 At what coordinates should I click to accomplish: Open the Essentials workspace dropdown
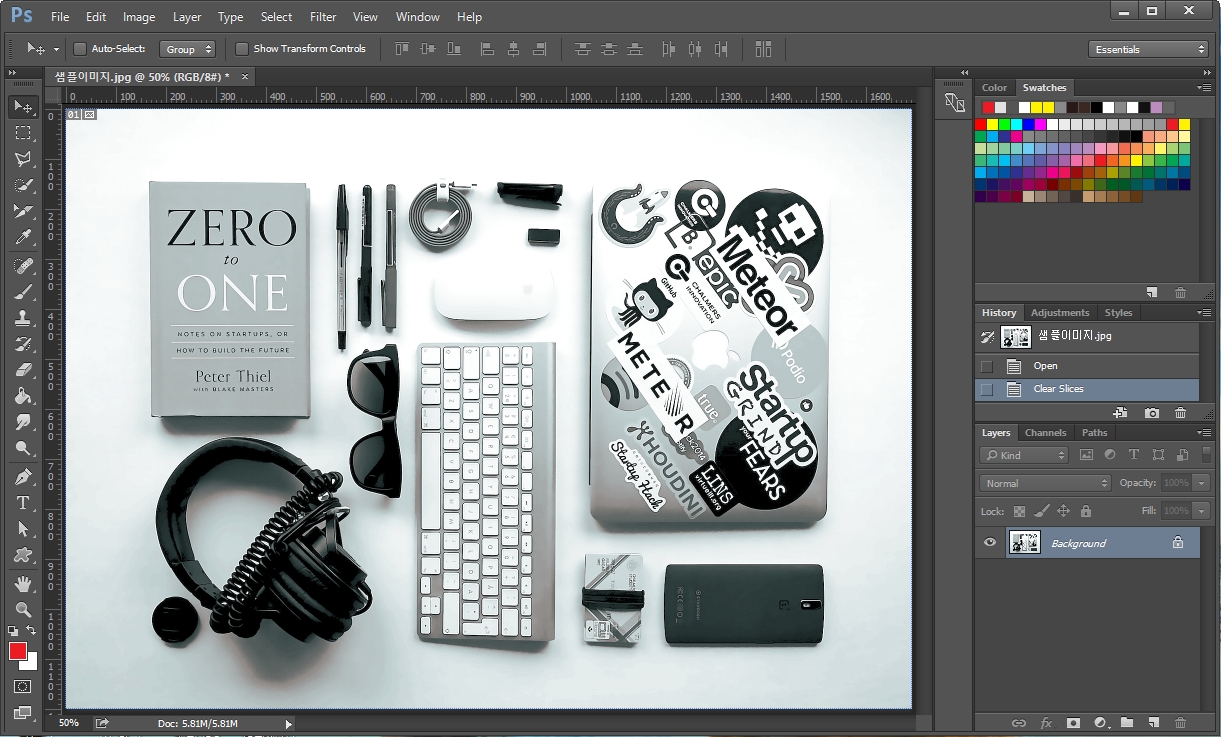[1148, 49]
